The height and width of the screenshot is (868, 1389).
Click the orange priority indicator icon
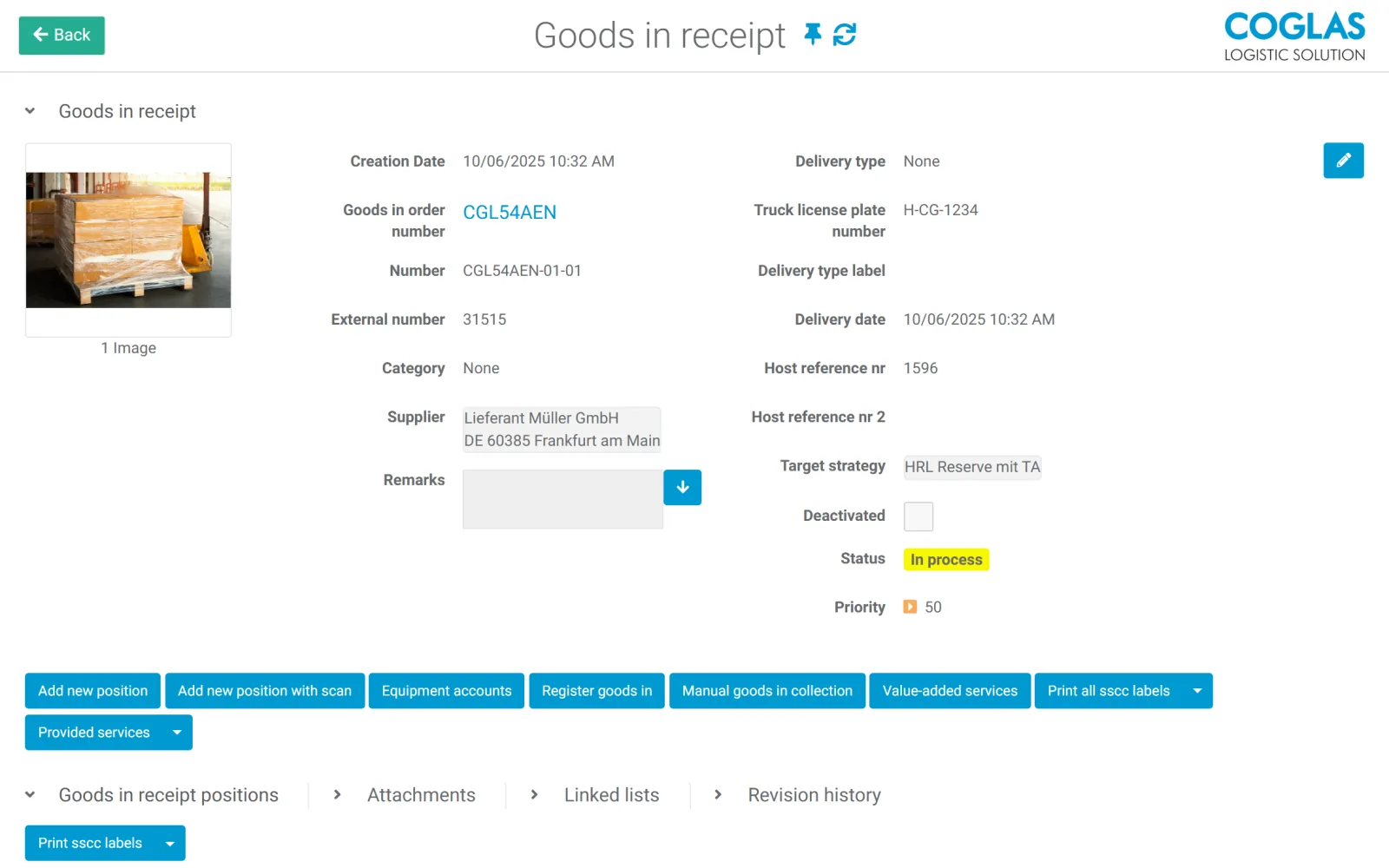click(910, 607)
